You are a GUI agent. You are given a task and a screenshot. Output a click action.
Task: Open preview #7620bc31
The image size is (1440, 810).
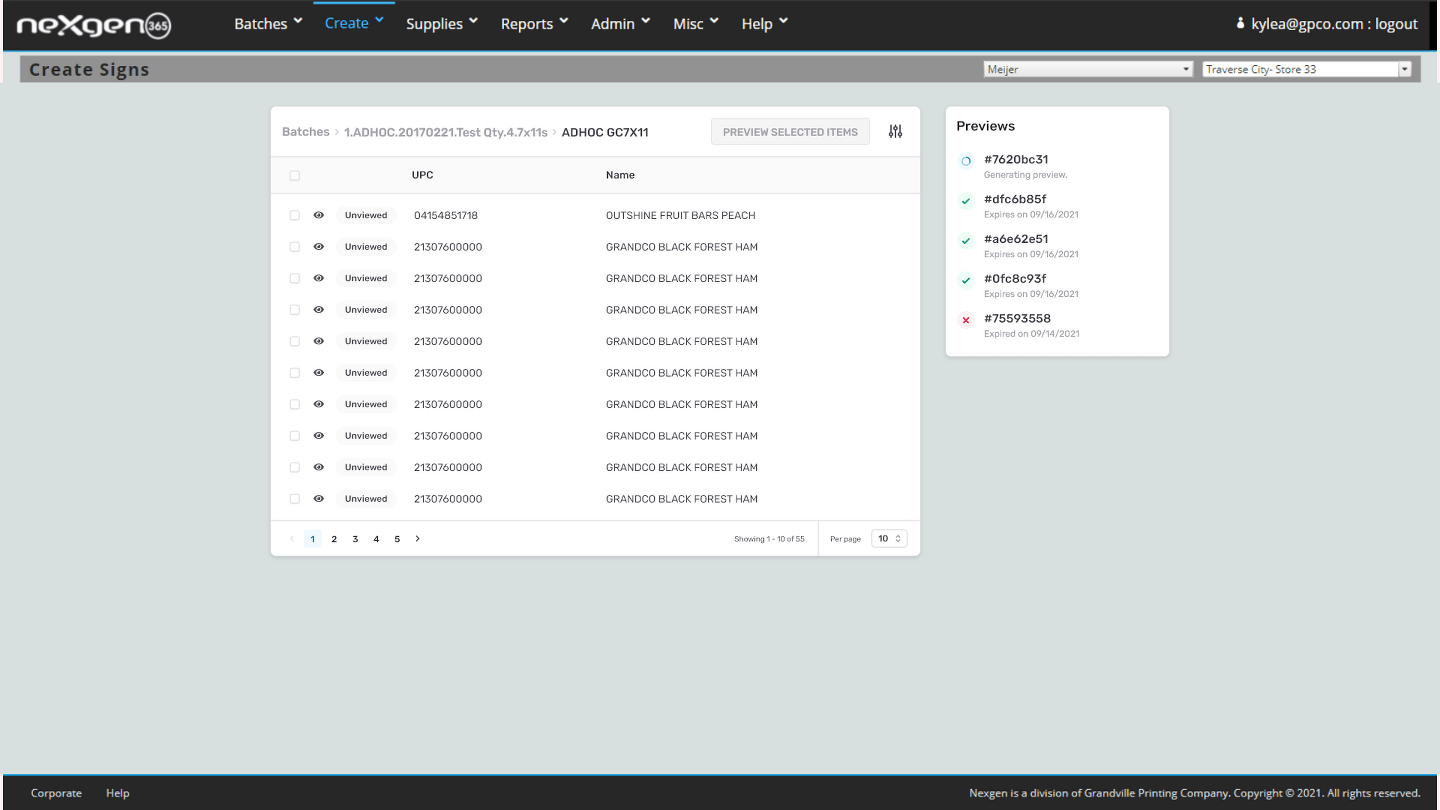click(x=1016, y=159)
